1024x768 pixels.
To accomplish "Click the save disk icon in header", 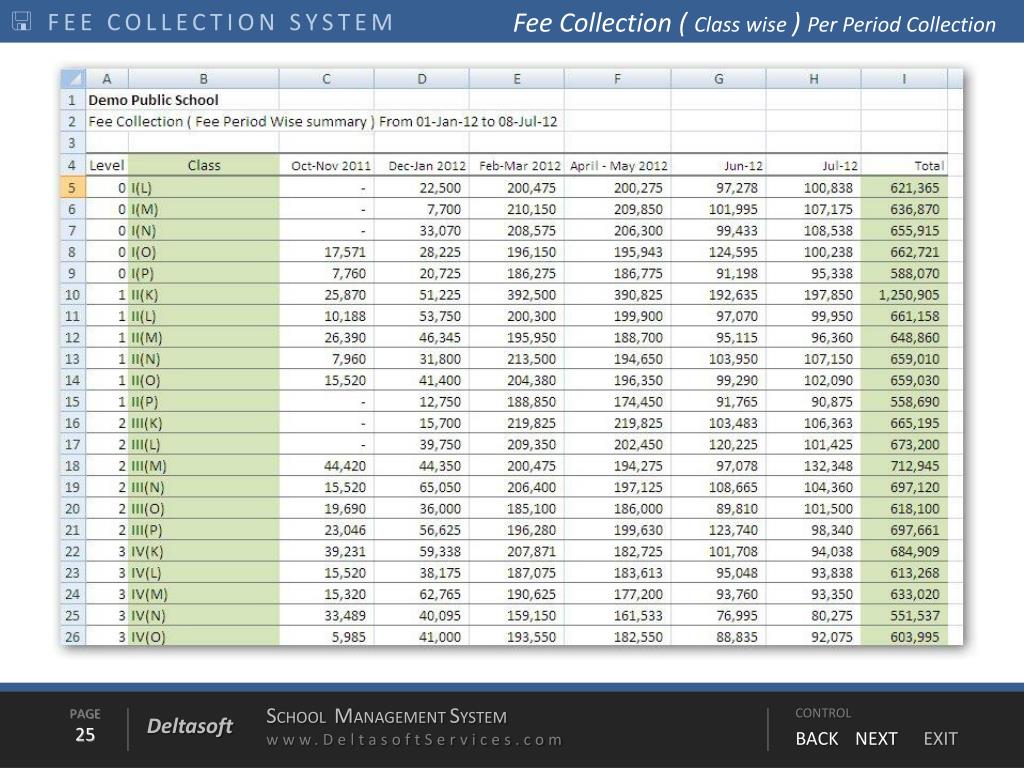I will (22, 22).
